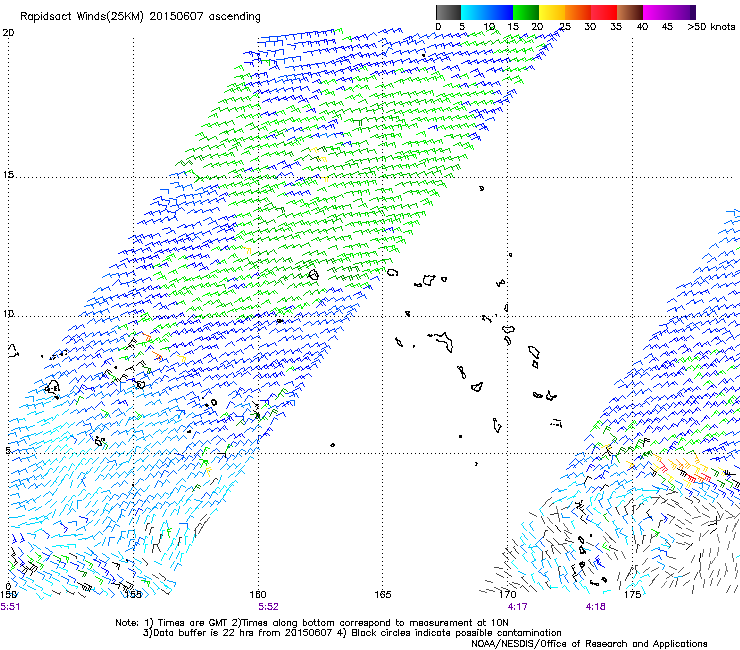Click the '>50 knots' legend label
Viewport: 740px width, 650px height.
pos(711,27)
